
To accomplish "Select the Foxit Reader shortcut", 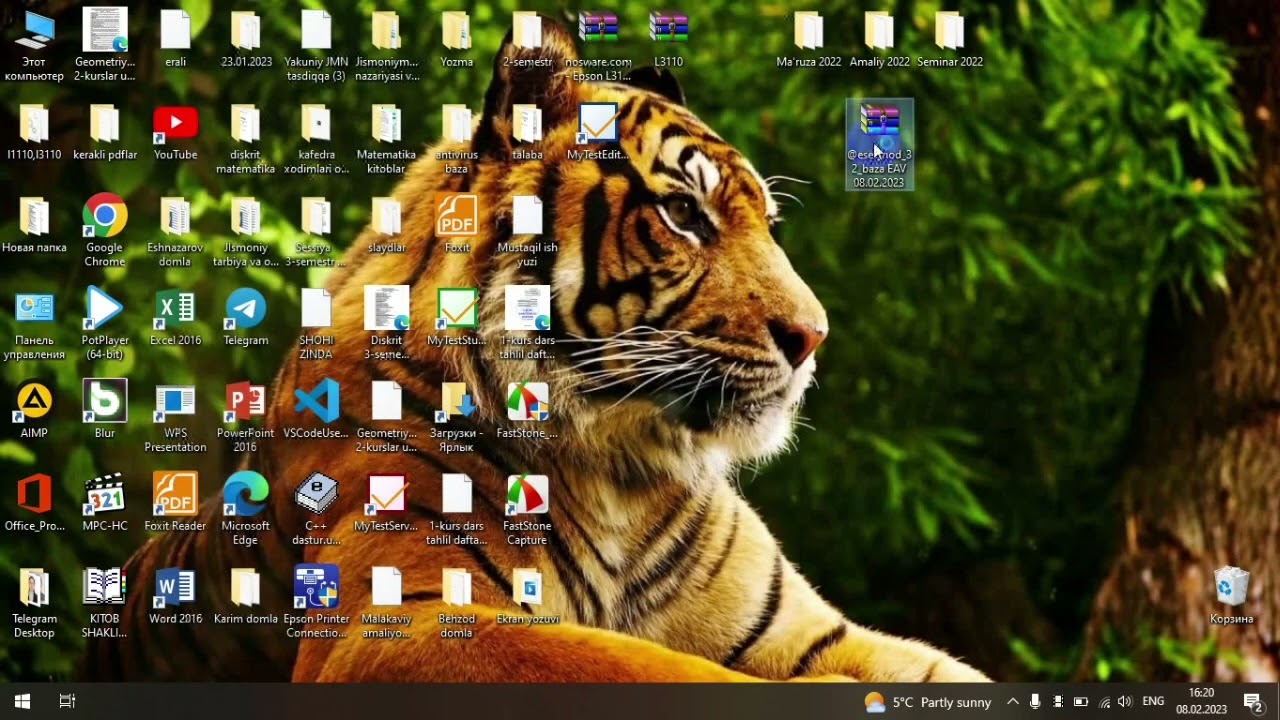I will [175, 504].
